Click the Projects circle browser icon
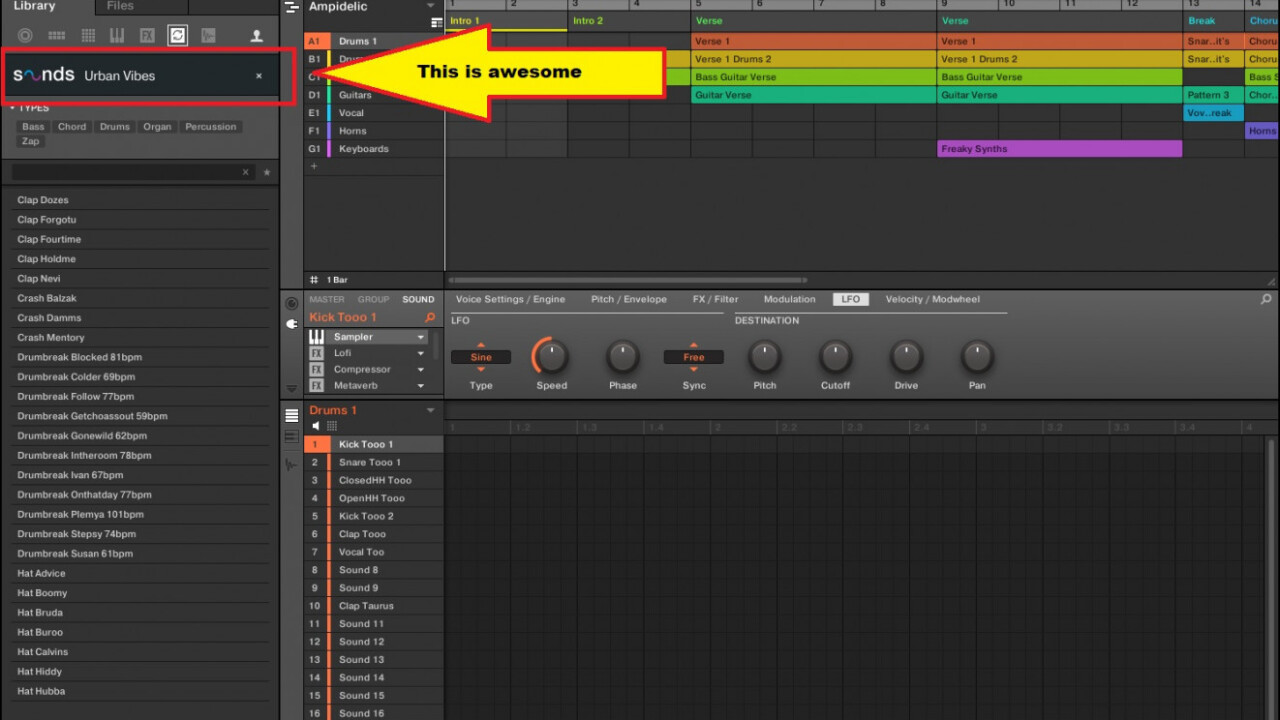The width and height of the screenshot is (1280, 720). [x=26, y=36]
